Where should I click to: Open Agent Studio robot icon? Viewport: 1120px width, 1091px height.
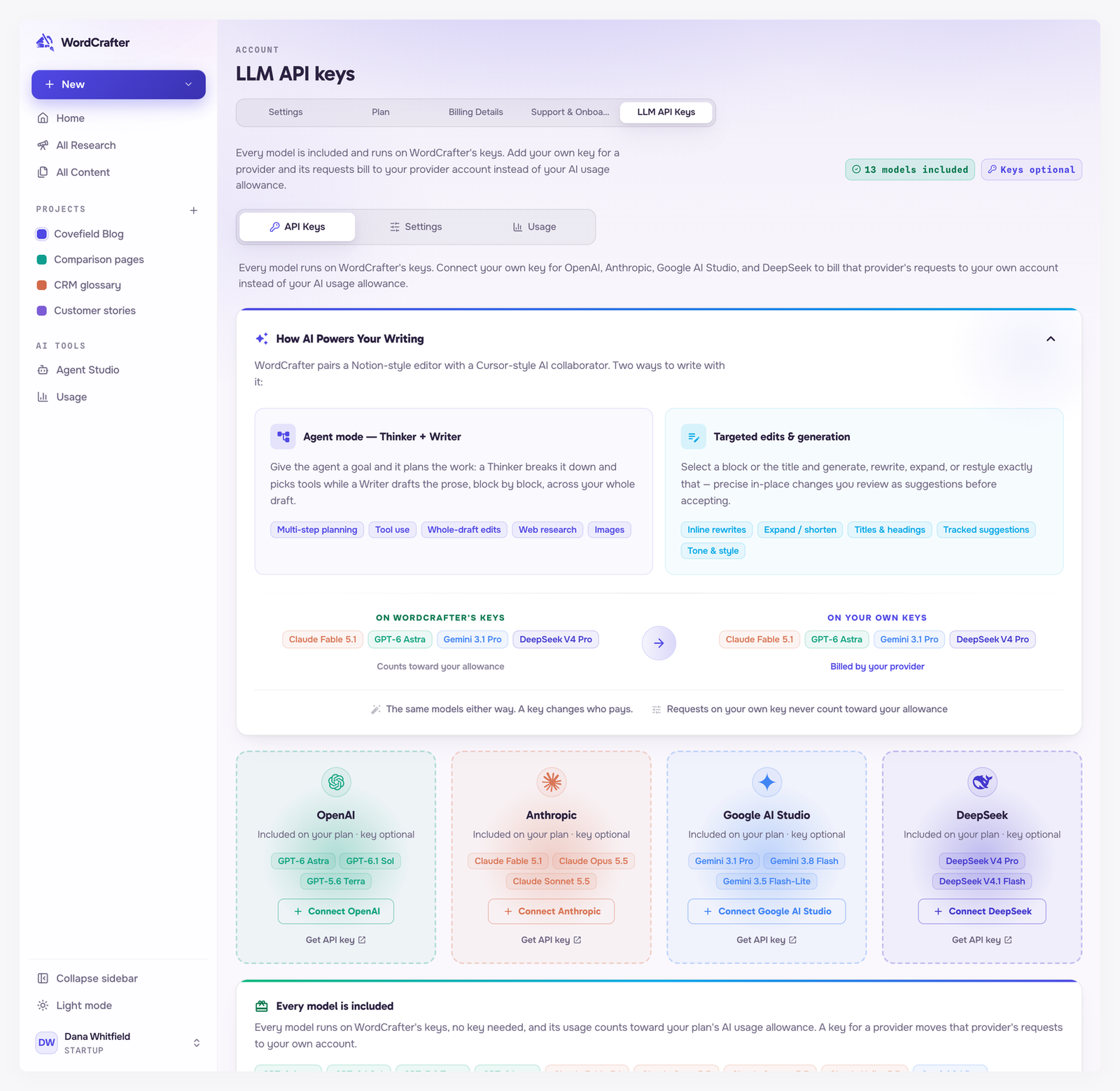click(43, 370)
